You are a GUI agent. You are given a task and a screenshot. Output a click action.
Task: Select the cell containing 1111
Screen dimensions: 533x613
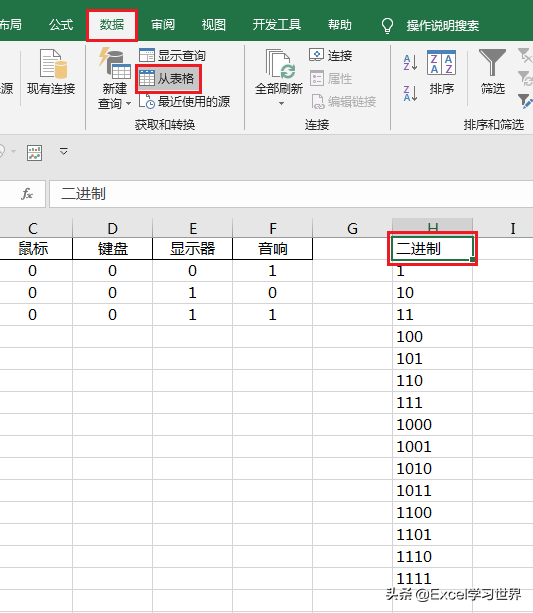433,579
